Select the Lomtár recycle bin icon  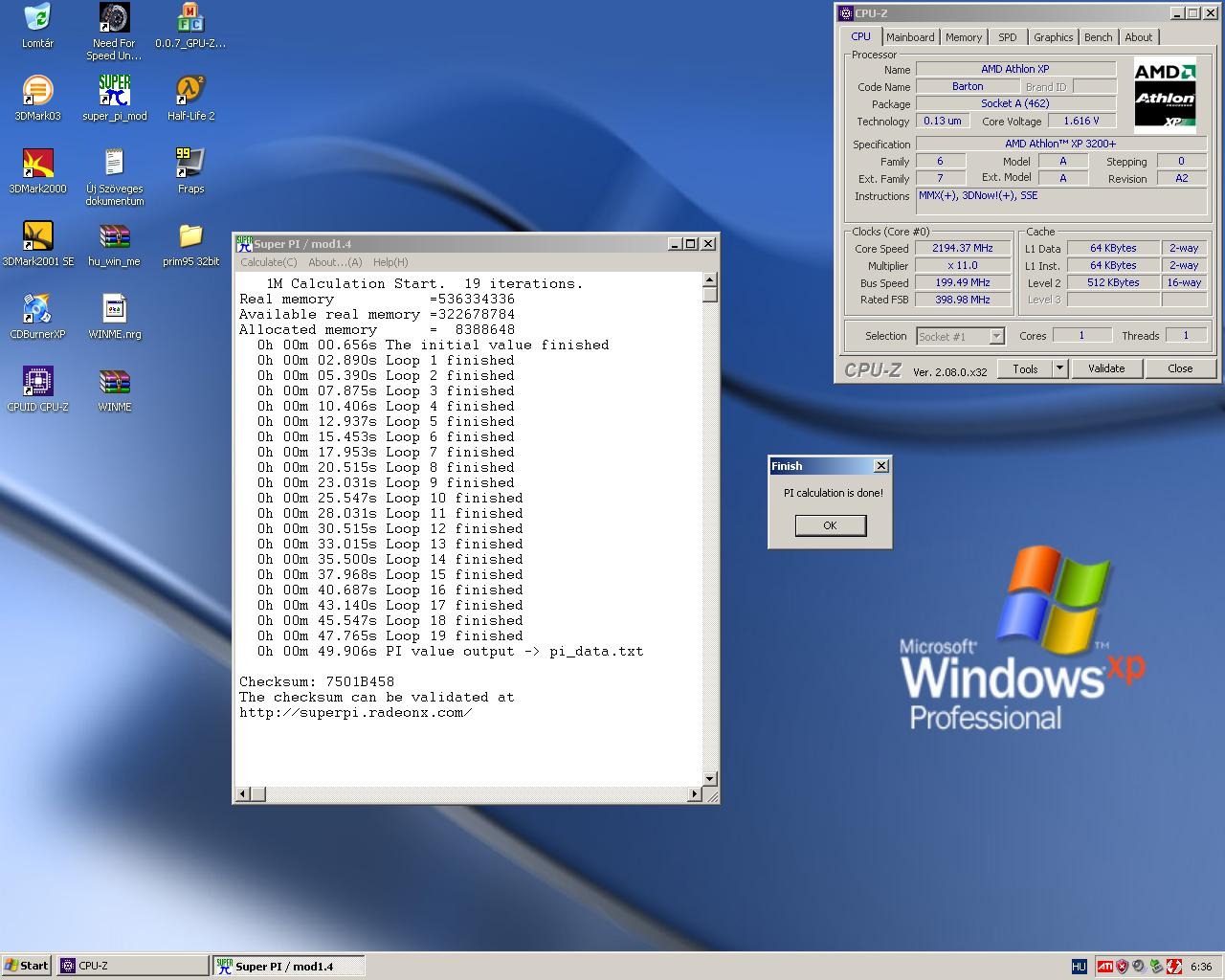pyautogui.click(x=37, y=19)
